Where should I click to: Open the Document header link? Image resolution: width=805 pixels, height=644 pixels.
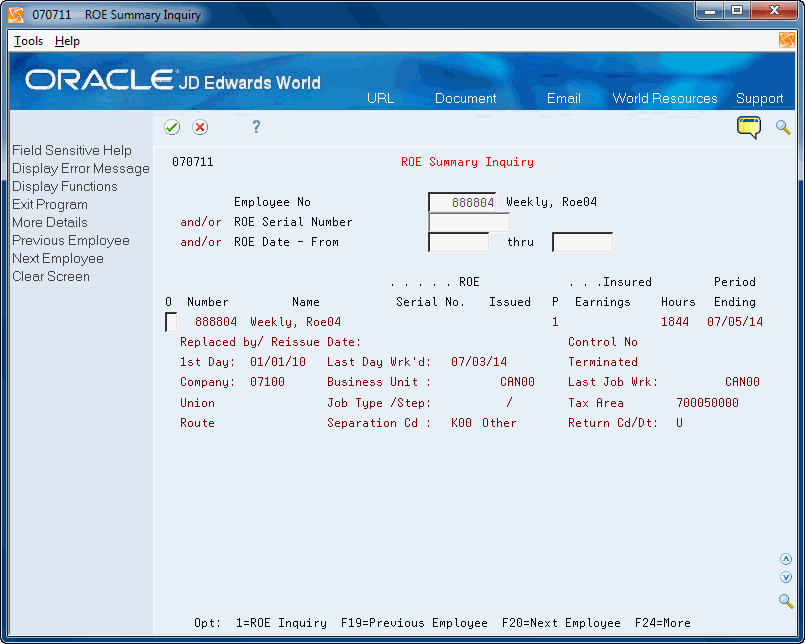click(466, 98)
